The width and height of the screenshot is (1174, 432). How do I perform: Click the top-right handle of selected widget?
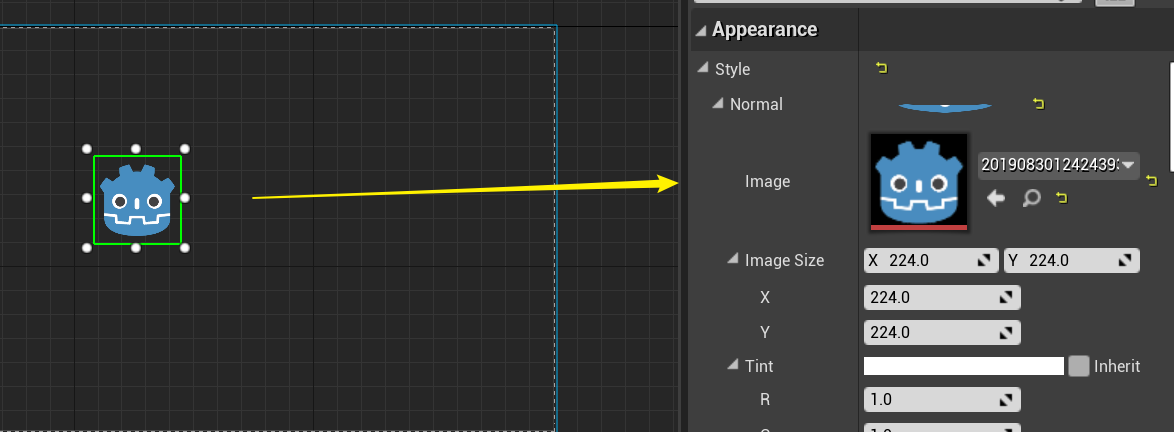[185, 149]
